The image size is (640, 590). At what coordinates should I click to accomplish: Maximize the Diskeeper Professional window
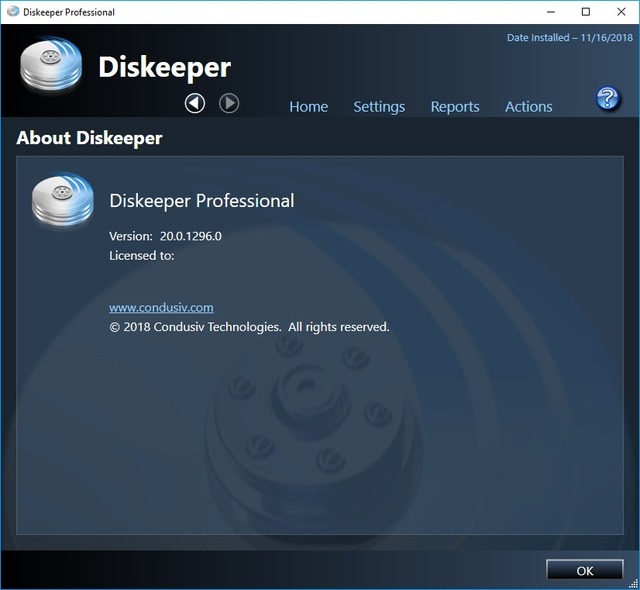click(585, 12)
